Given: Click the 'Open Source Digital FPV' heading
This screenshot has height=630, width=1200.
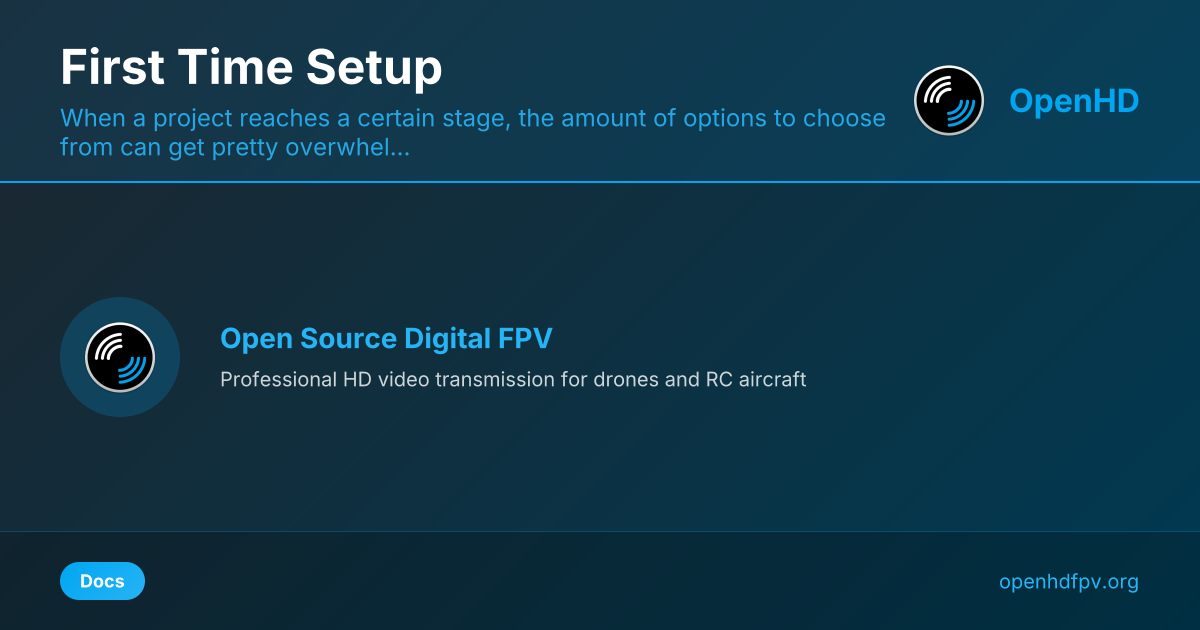Looking at the screenshot, I should pyautogui.click(x=386, y=339).
